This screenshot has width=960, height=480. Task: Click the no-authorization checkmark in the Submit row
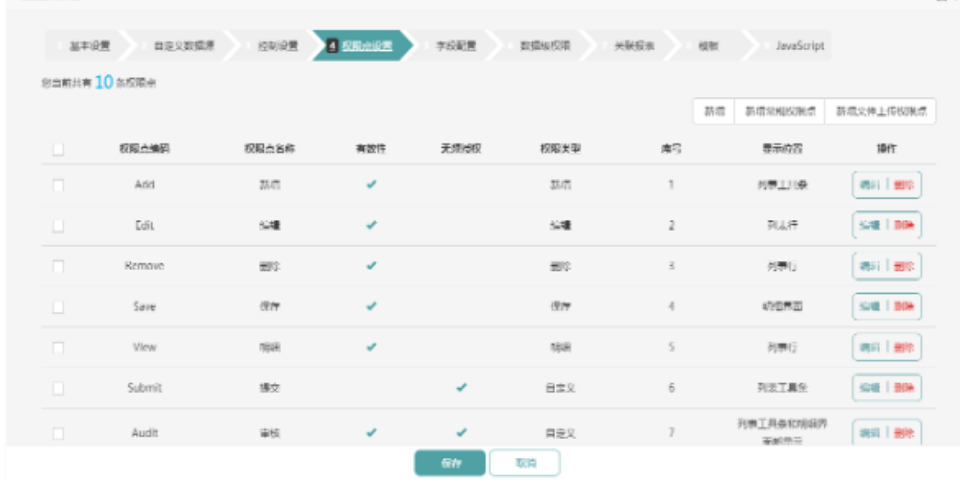coord(461,388)
